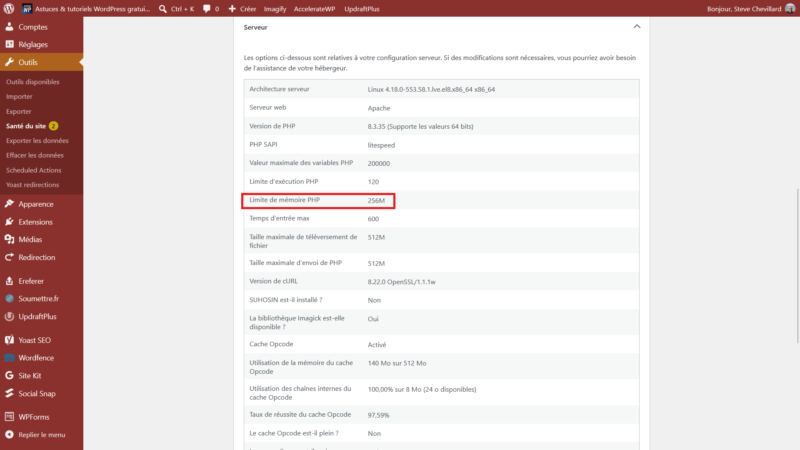Click the Ereferer sidebar icon
This screenshot has height=450, width=800.
click(9, 281)
